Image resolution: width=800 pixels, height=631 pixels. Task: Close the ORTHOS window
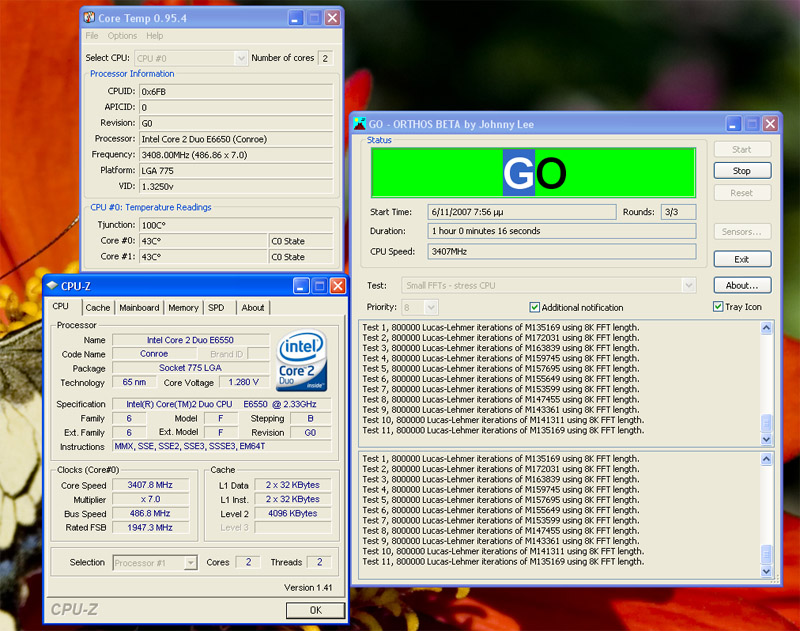point(770,123)
